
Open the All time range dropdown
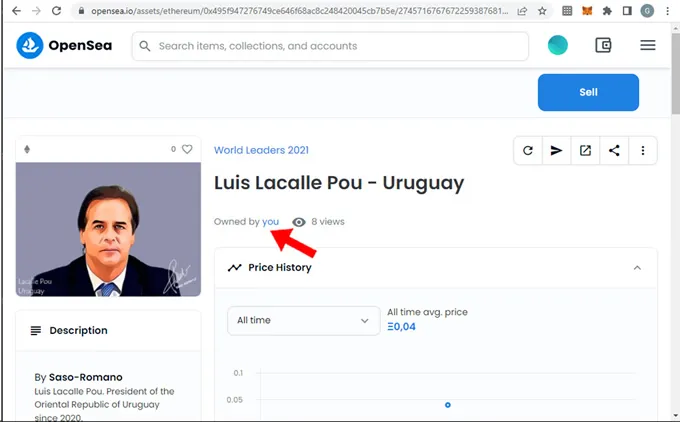(x=303, y=320)
